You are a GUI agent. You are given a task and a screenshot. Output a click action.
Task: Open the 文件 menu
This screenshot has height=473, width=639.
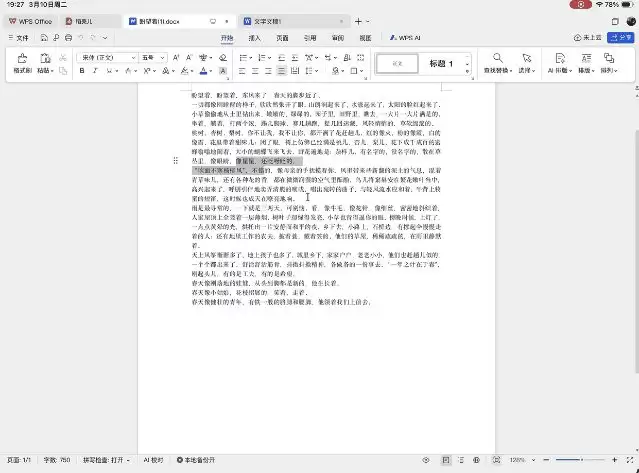click(18, 38)
